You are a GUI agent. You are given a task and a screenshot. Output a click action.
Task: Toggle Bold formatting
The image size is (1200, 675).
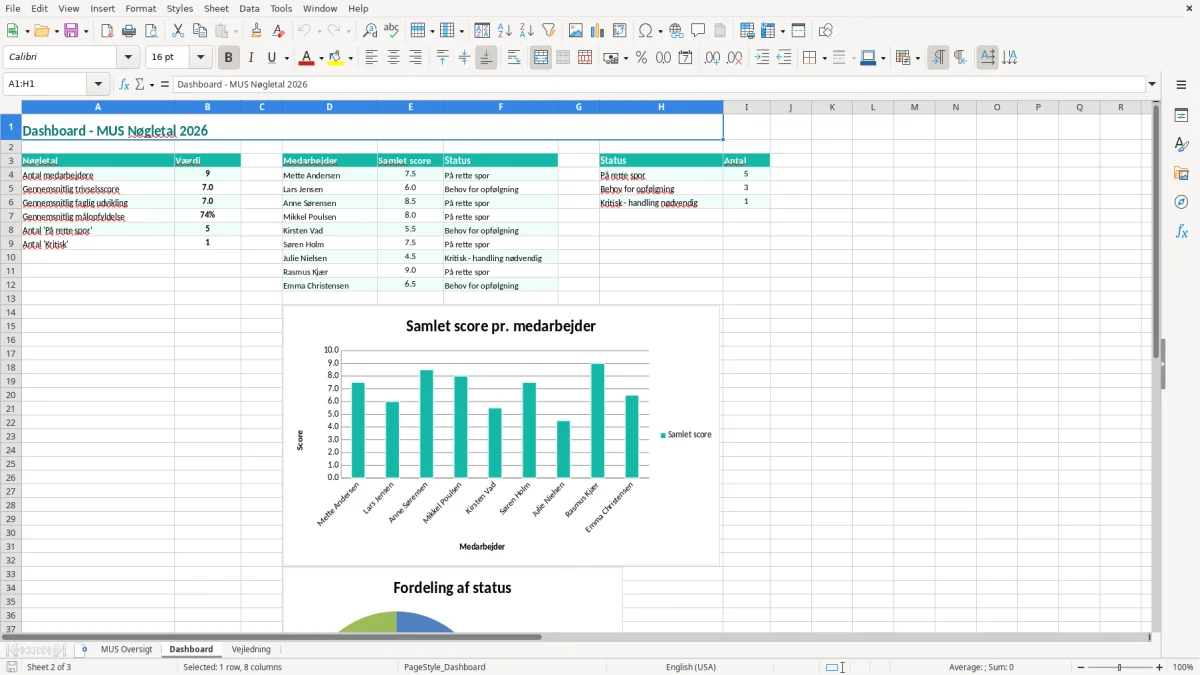[x=229, y=58]
